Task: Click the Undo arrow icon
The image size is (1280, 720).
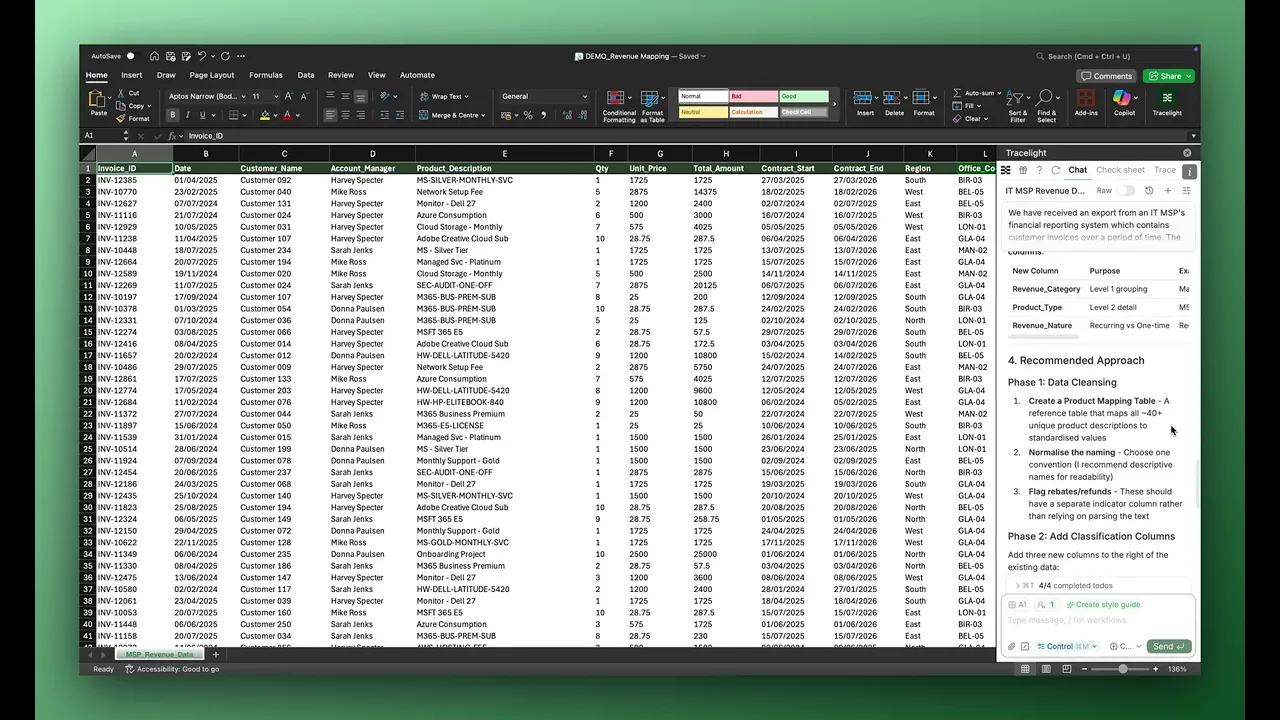Action: [202, 56]
